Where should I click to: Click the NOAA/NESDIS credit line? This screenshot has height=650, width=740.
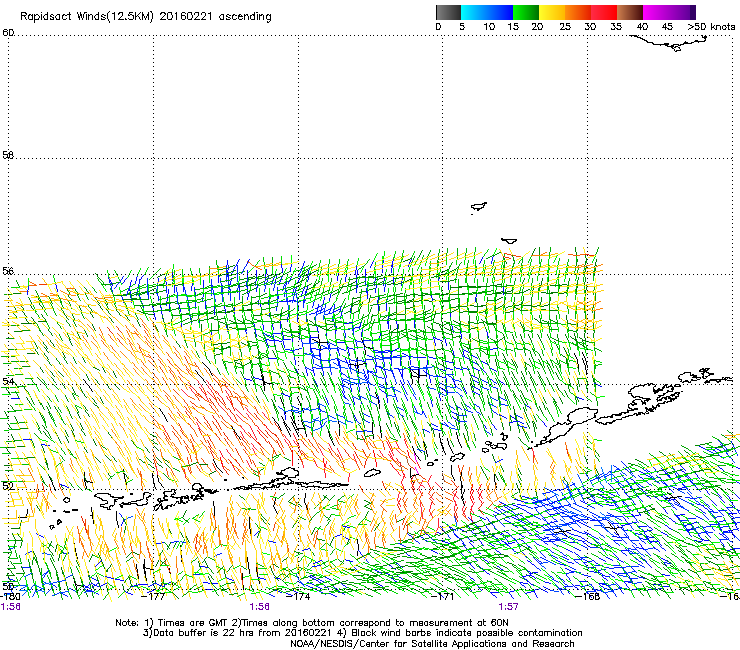pyautogui.click(x=432, y=644)
